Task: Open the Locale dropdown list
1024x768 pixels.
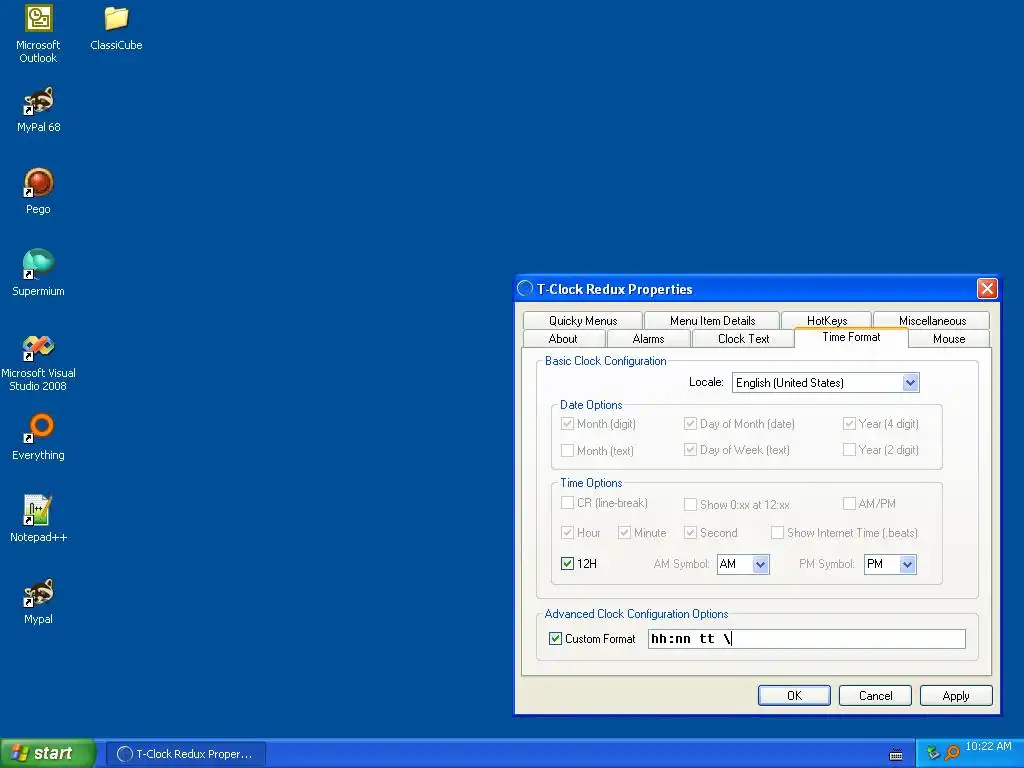Action: (910, 383)
